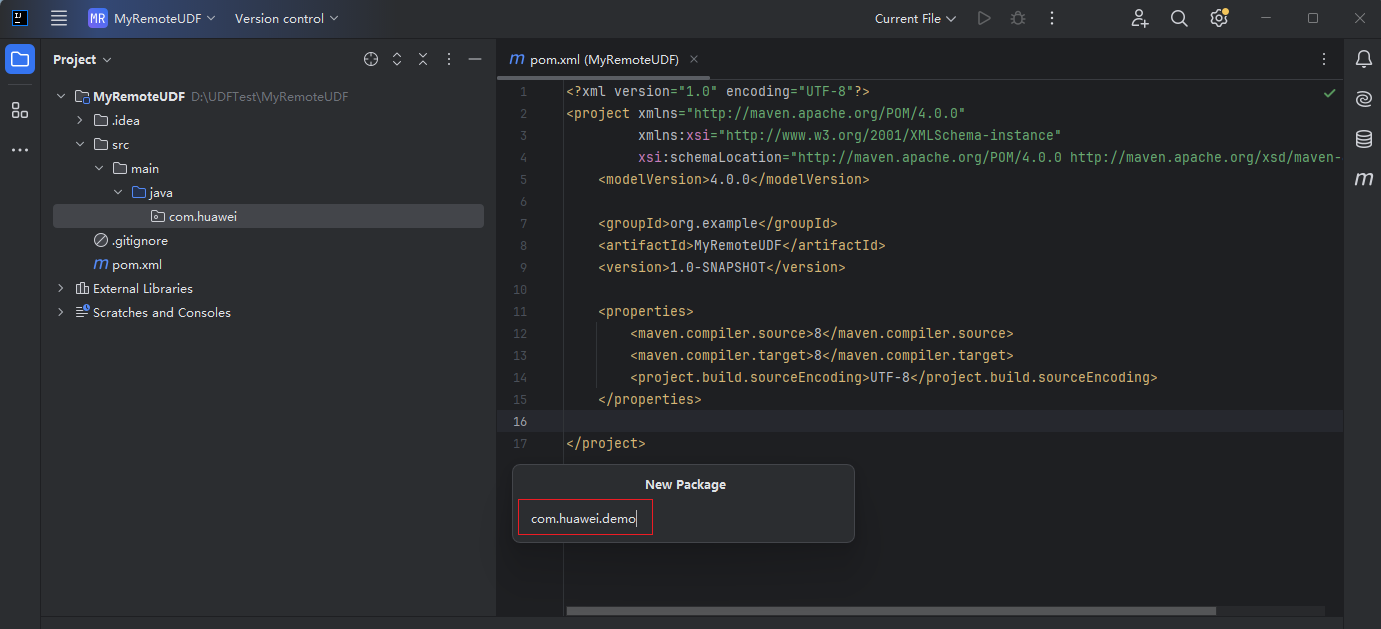Screen dimensions: 1381x629
Task: Open the Structure tool window icon
Action: [x=20, y=110]
